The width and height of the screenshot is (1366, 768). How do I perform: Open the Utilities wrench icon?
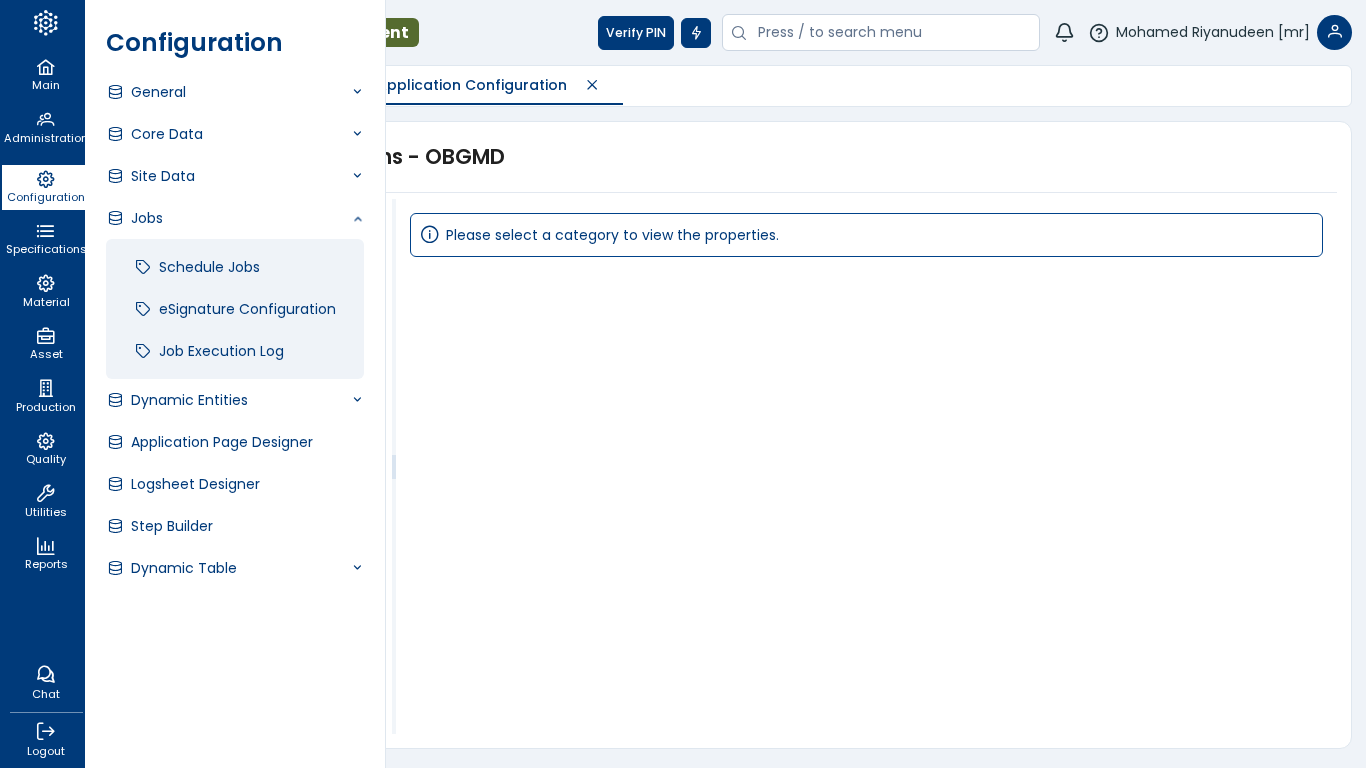coord(45,501)
